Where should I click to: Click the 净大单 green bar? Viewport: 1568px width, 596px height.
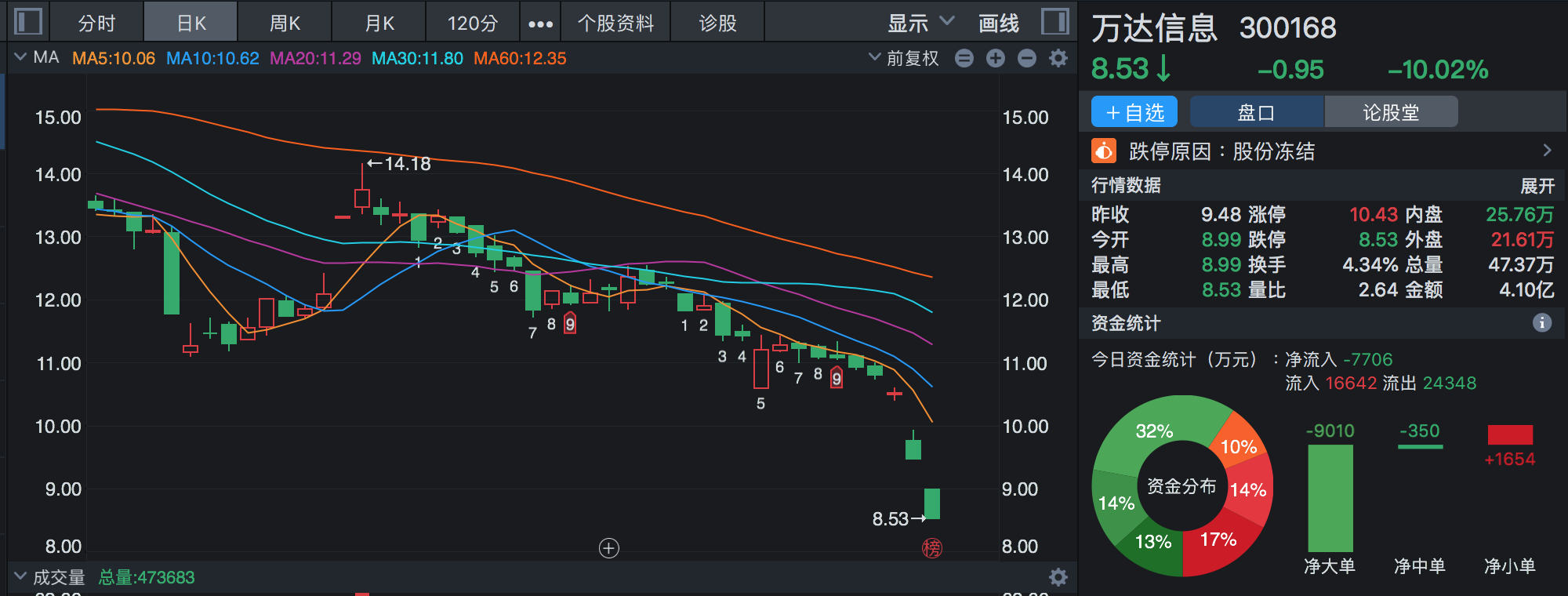(x=1330, y=498)
